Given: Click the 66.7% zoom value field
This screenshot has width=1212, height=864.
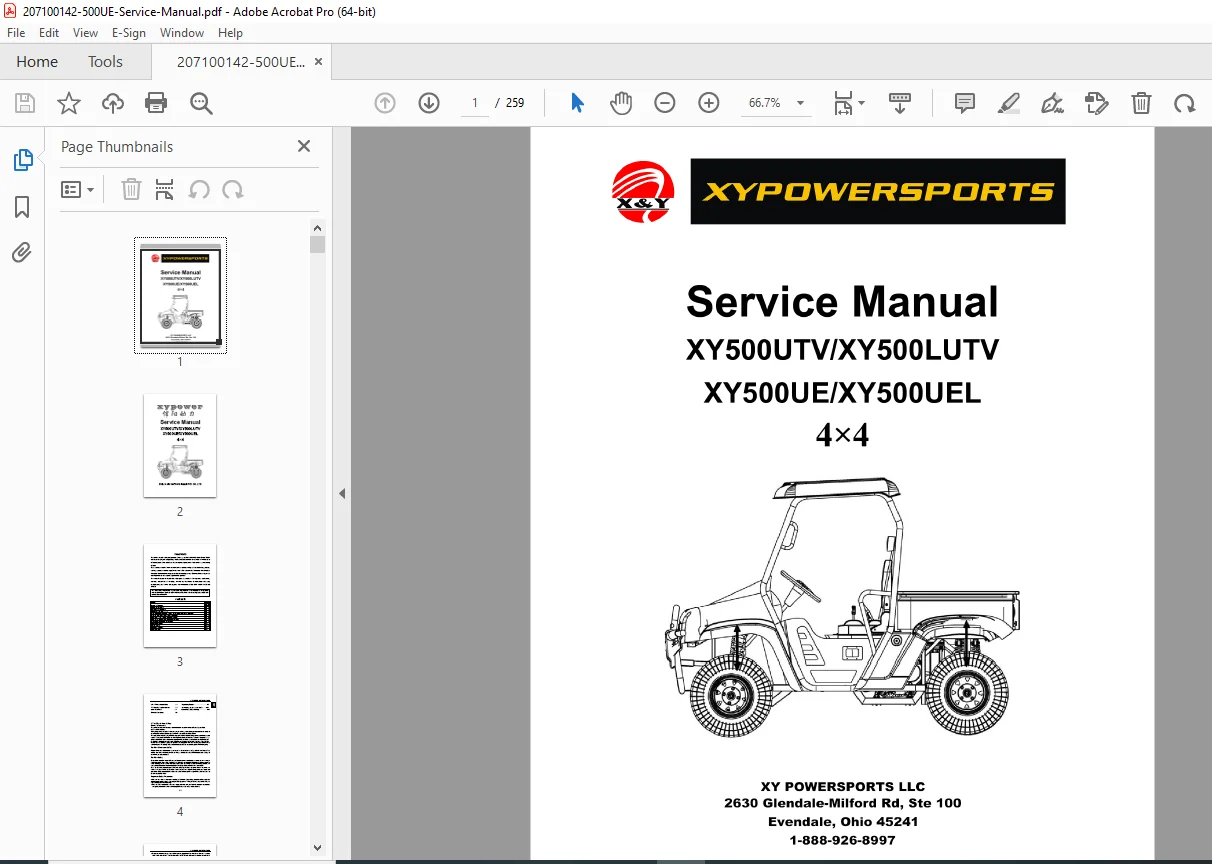Looking at the screenshot, I should tap(765, 103).
